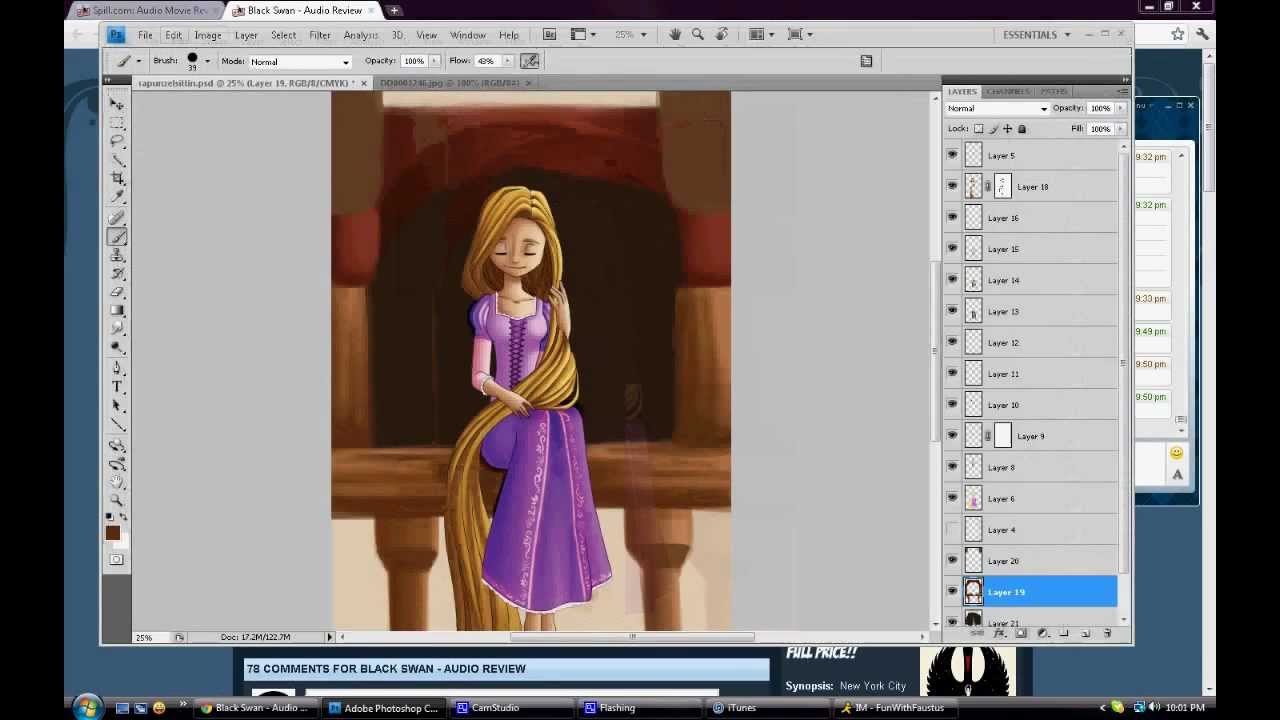Open the brush preset picker dropdown
The height and width of the screenshot is (720, 1280).
click(x=207, y=61)
